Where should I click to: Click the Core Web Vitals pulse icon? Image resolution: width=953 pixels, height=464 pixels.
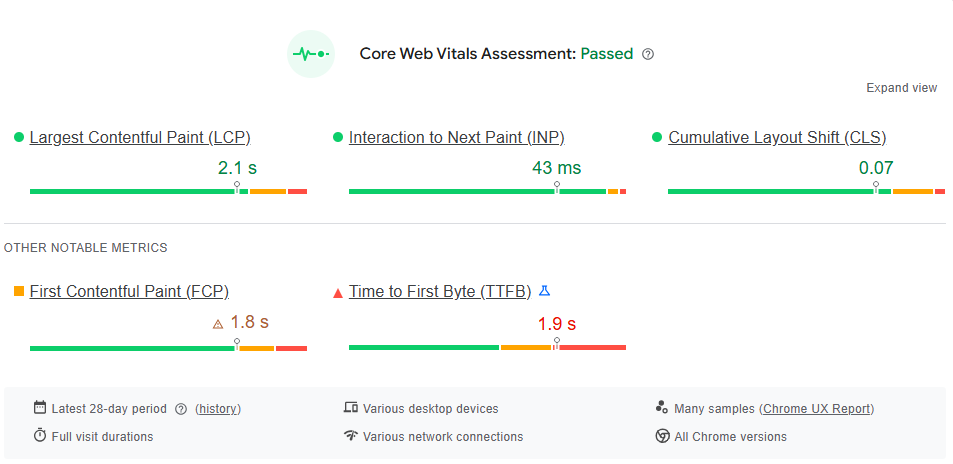[311, 54]
